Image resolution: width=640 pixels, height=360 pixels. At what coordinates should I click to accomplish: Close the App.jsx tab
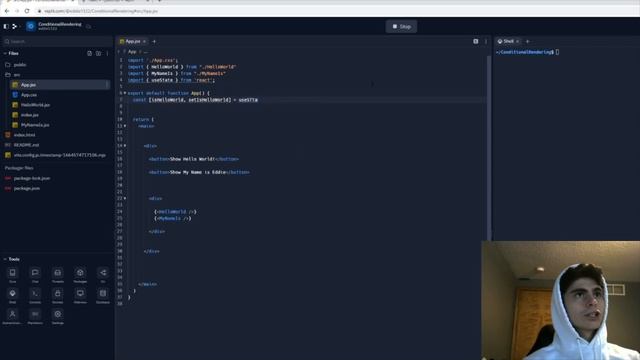[x=144, y=41]
